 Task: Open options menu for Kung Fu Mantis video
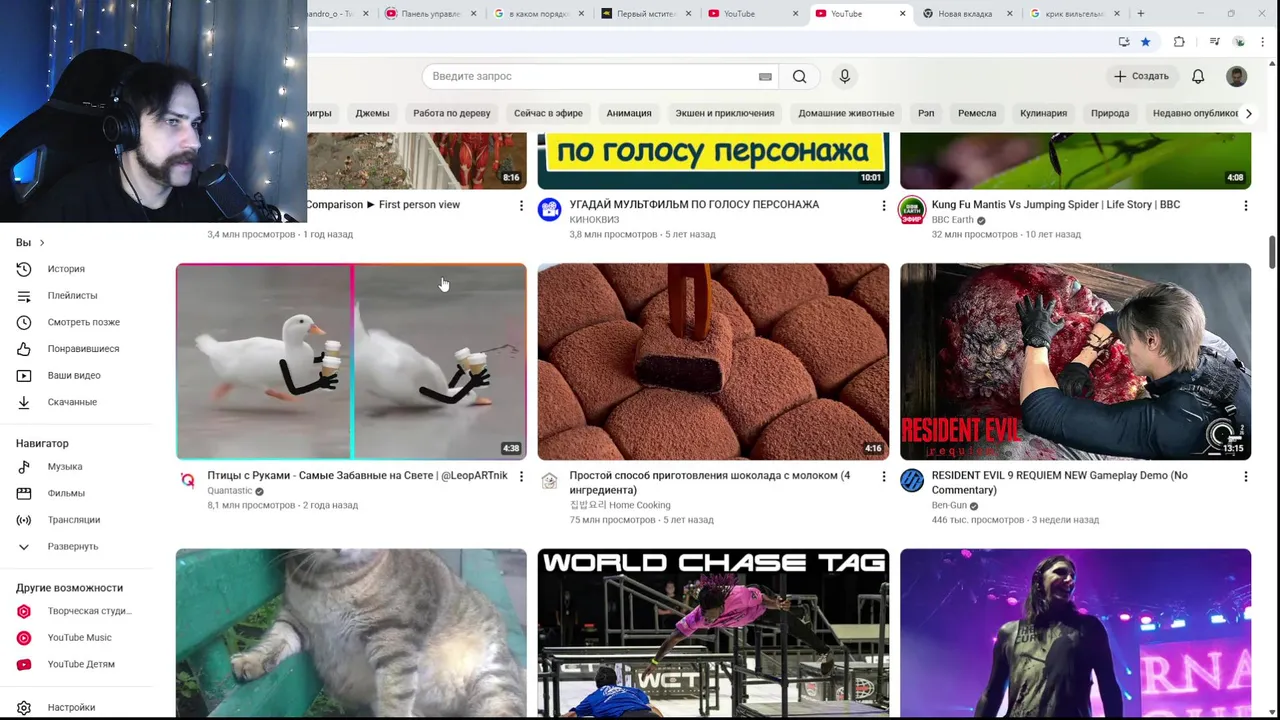coord(1245,205)
